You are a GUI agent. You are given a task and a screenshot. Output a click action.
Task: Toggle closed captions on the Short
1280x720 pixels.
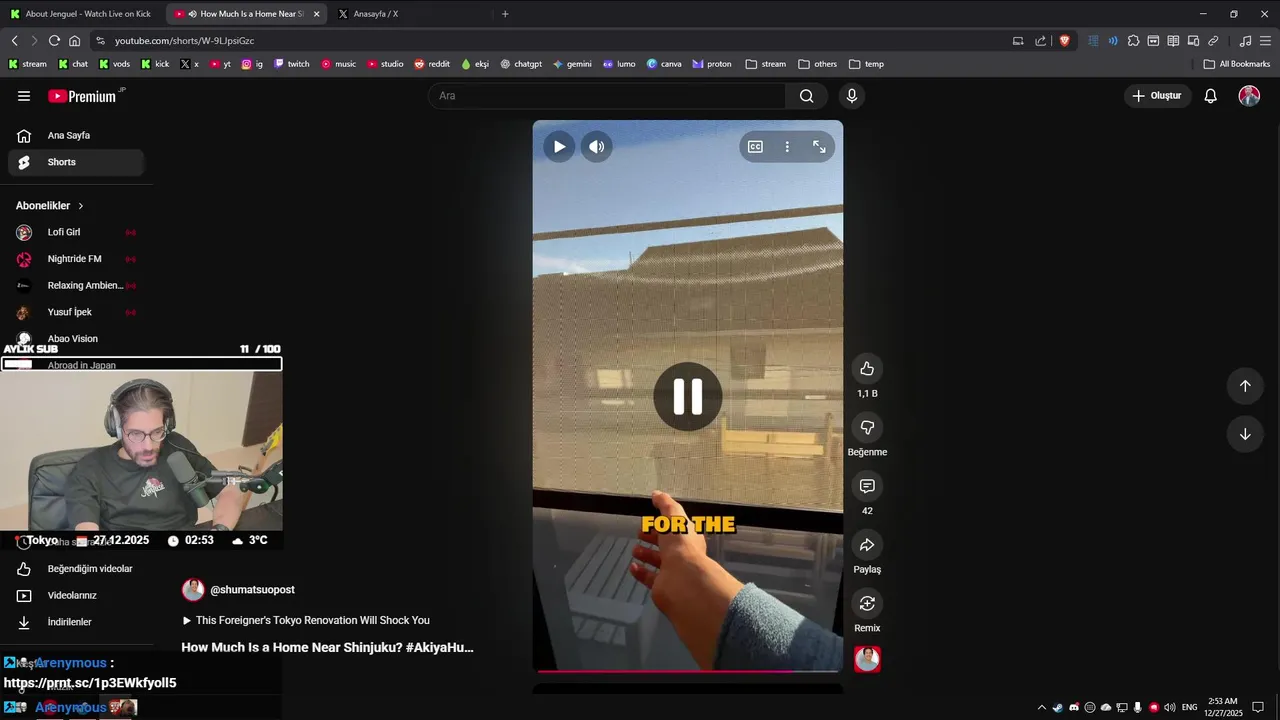click(x=755, y=147)
